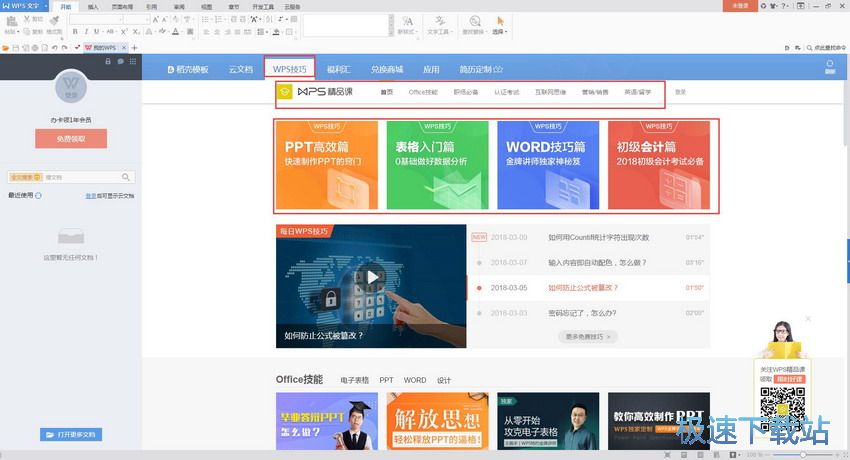Toggle Underline formatting button

pyautogui.click(x=96, y=32)
